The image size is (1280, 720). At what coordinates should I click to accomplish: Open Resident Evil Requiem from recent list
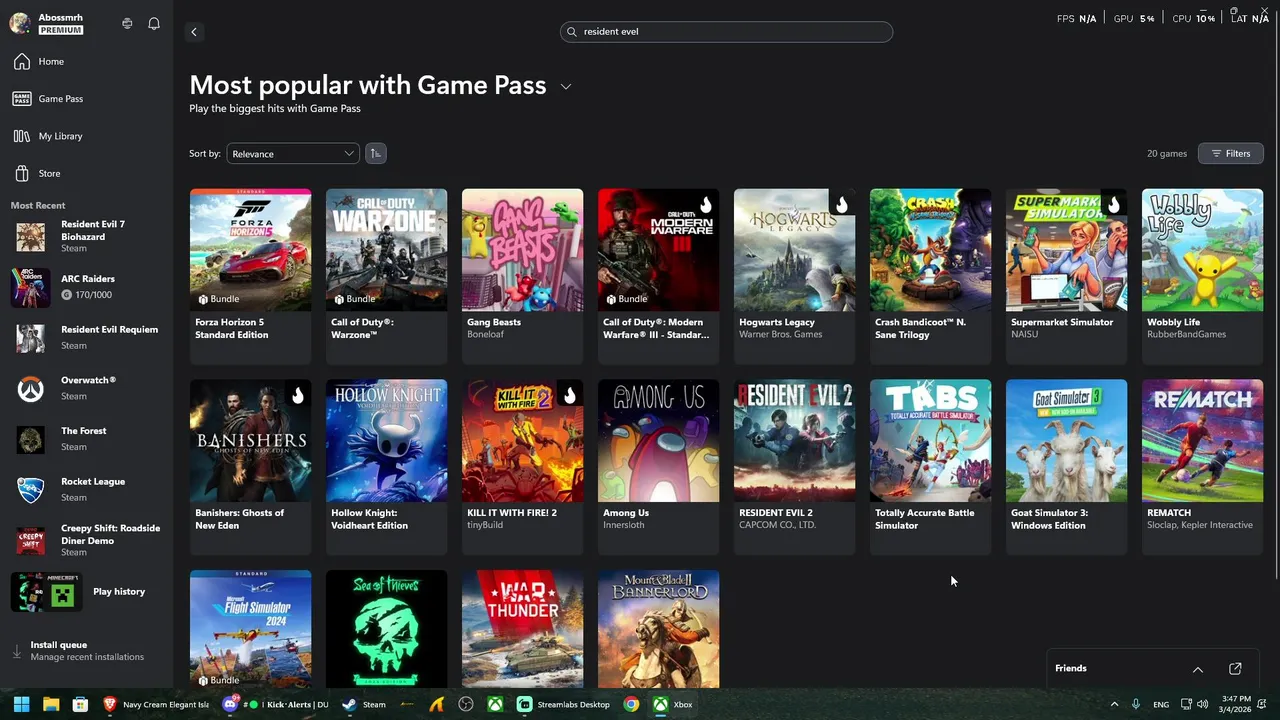tap(86, 338)
